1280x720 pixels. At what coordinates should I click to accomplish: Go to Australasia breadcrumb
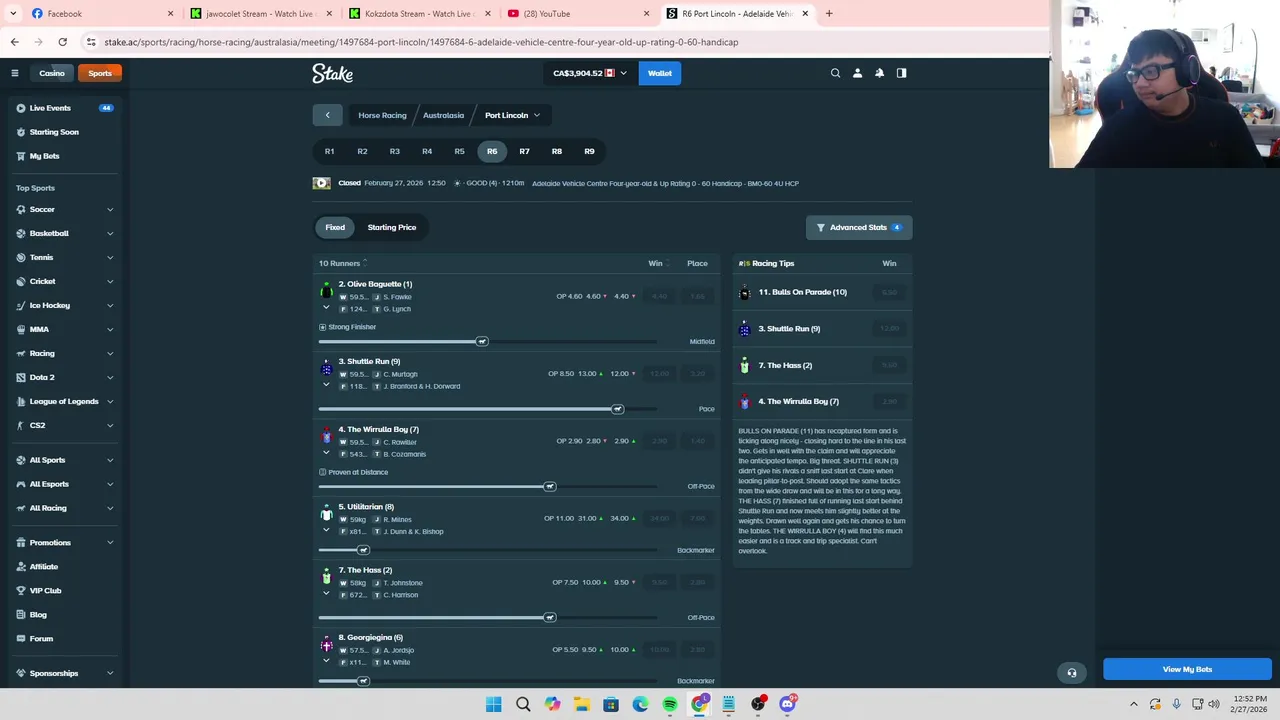443,115
